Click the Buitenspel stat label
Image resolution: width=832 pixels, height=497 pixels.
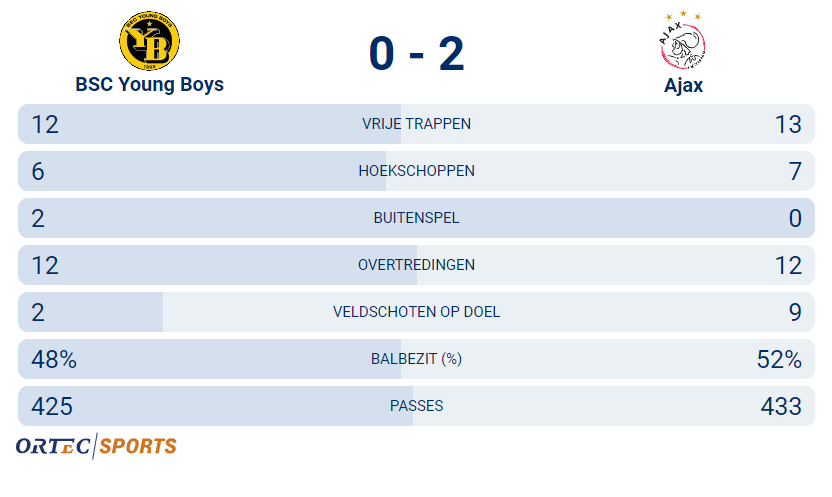point(416,218)
